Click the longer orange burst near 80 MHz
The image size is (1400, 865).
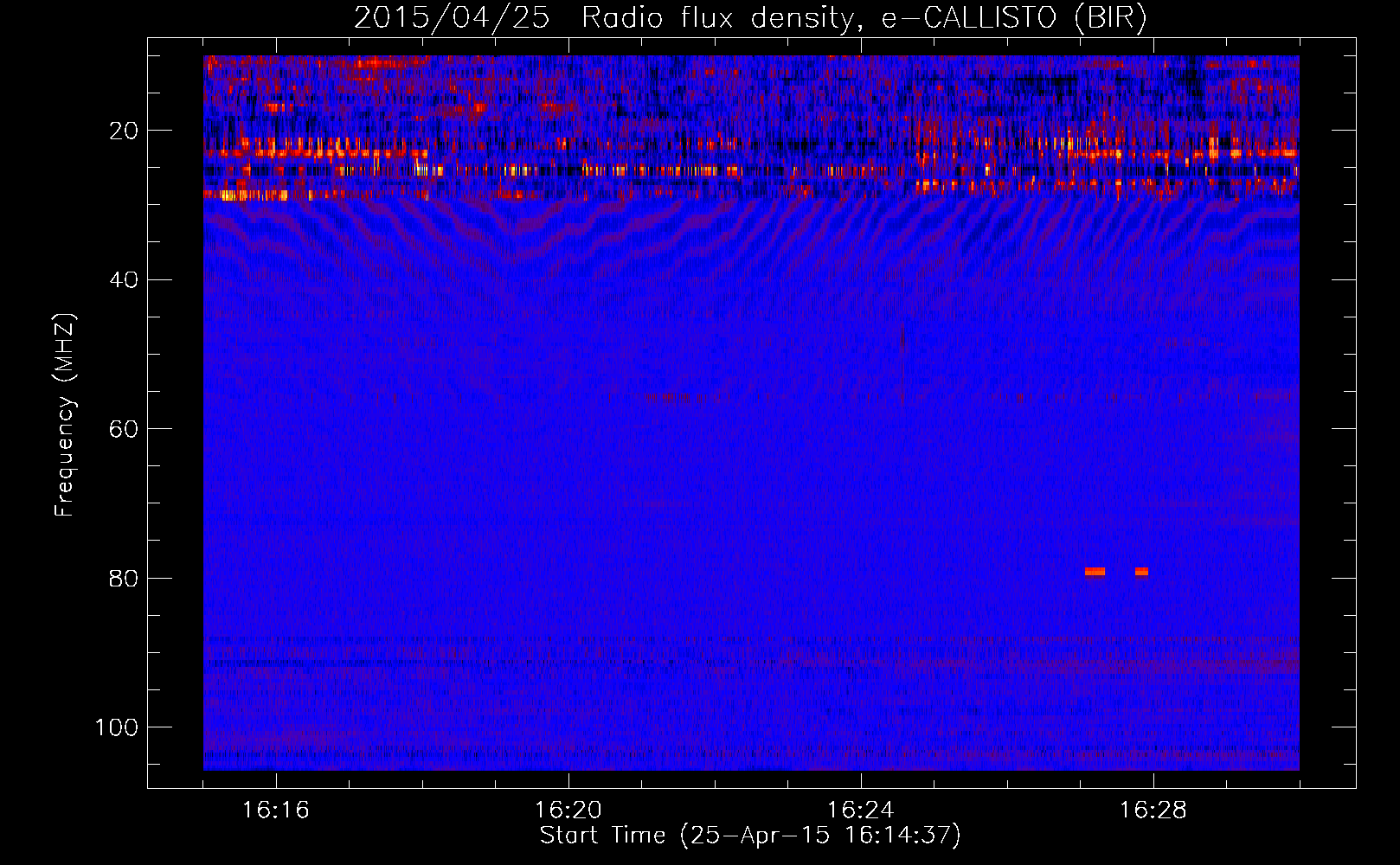(1095, 572)
